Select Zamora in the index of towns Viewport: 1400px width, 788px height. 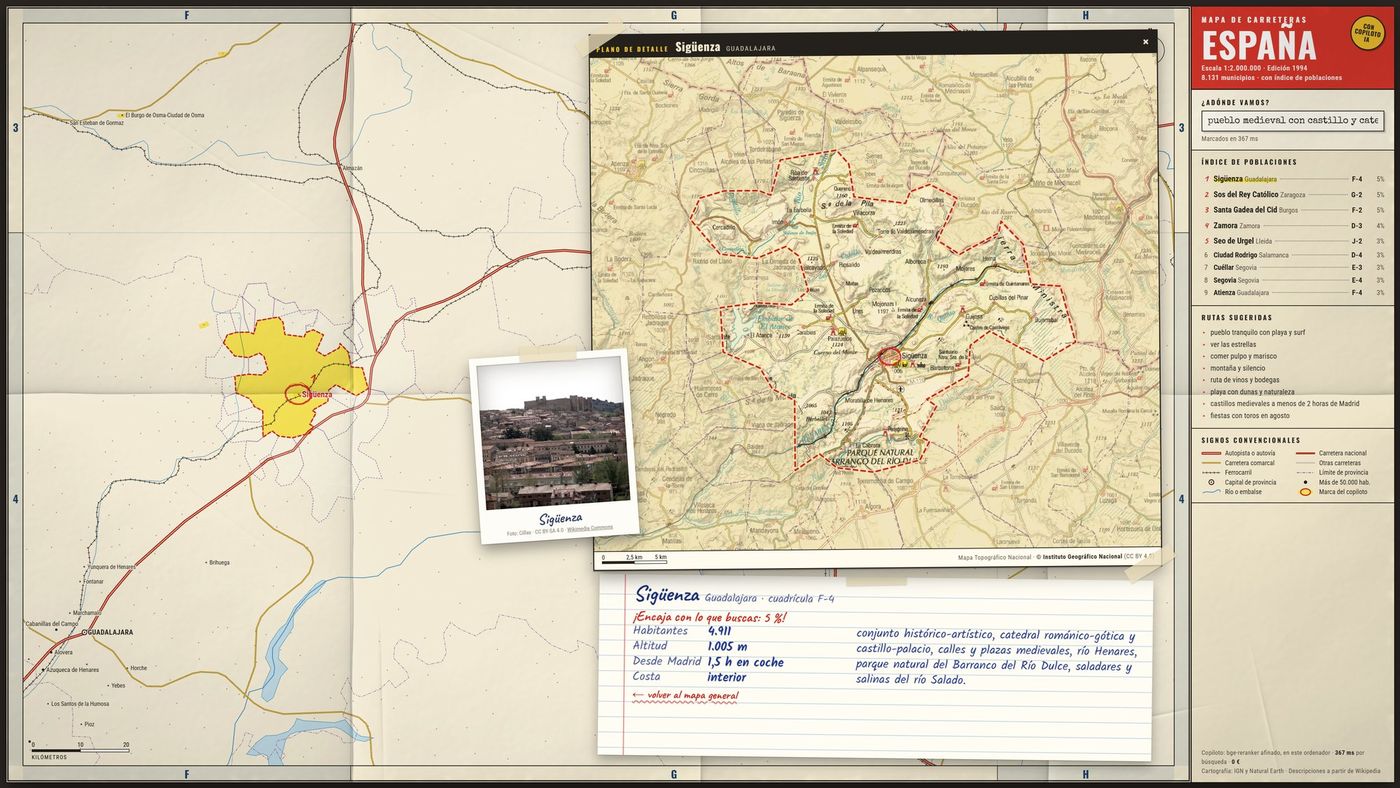tap(1294, 226)
